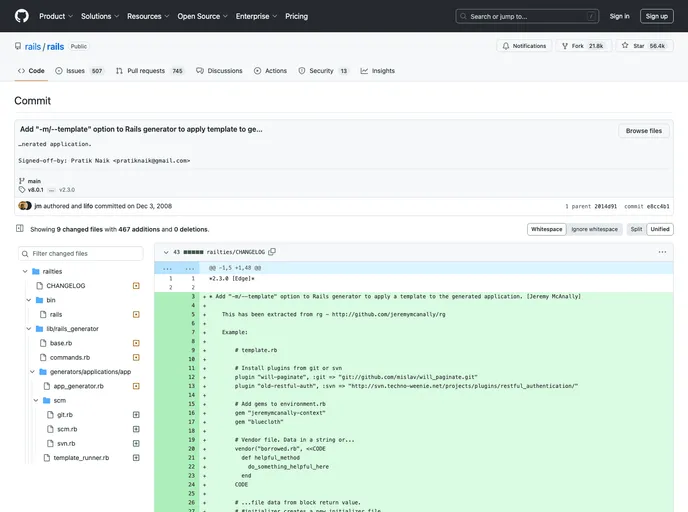Select the Whitespace view option
688x512 pixels.
click(546, 229)
